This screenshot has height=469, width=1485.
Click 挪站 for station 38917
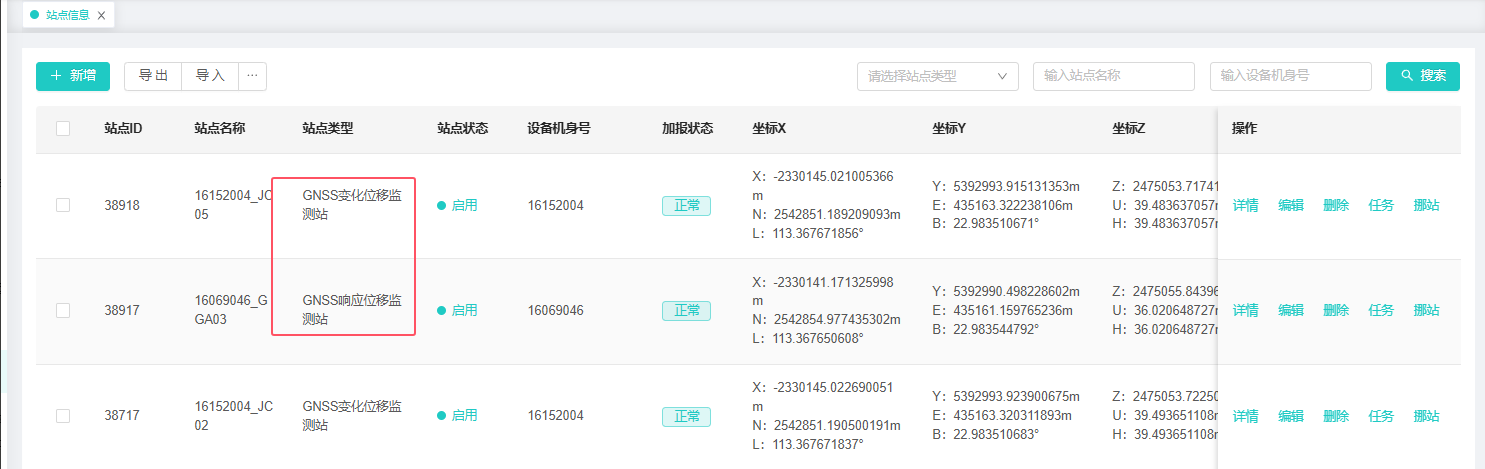[1427, 311]
